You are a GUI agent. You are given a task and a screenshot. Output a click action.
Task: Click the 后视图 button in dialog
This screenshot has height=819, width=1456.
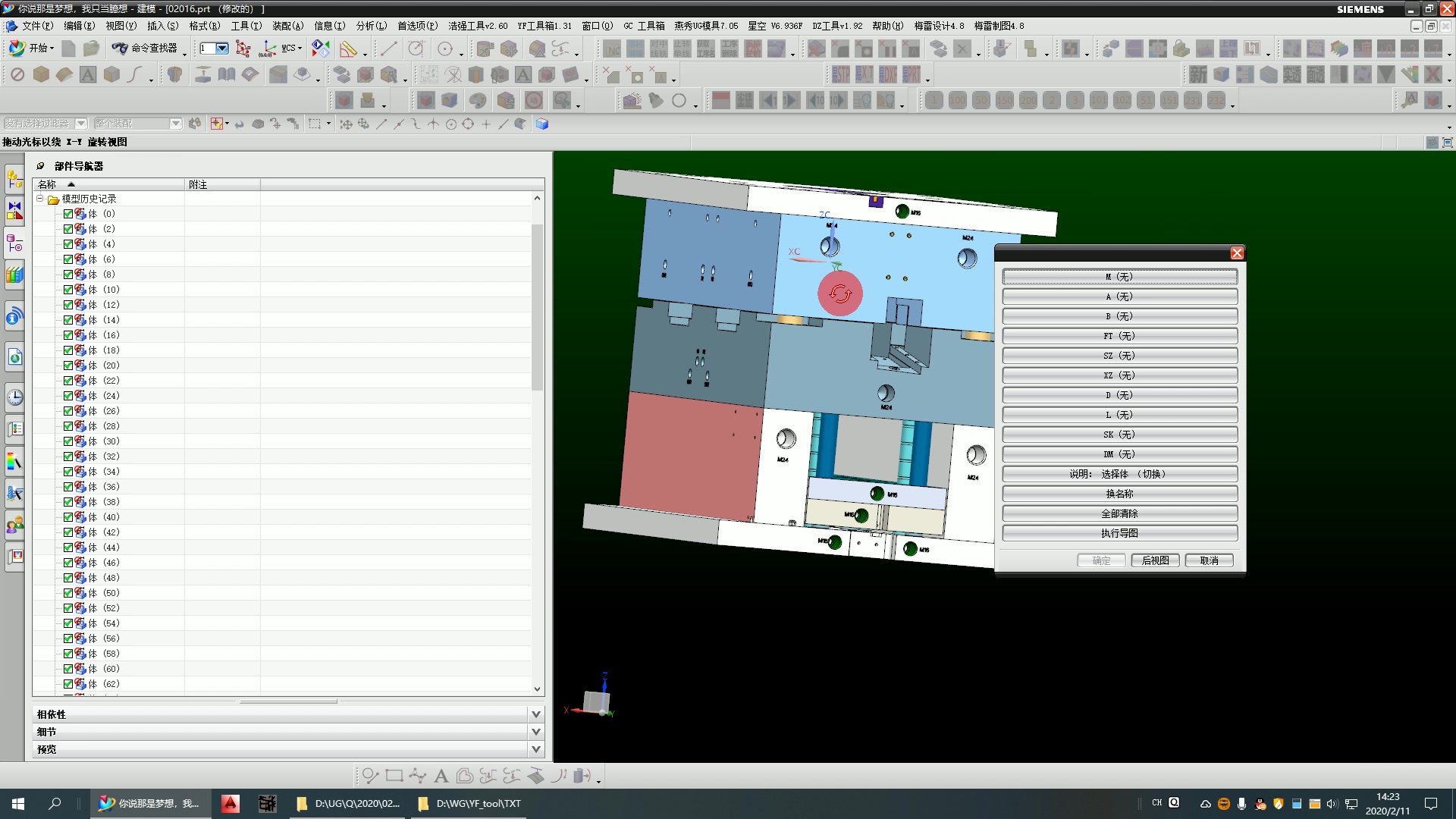click(x=1155, y=560)
